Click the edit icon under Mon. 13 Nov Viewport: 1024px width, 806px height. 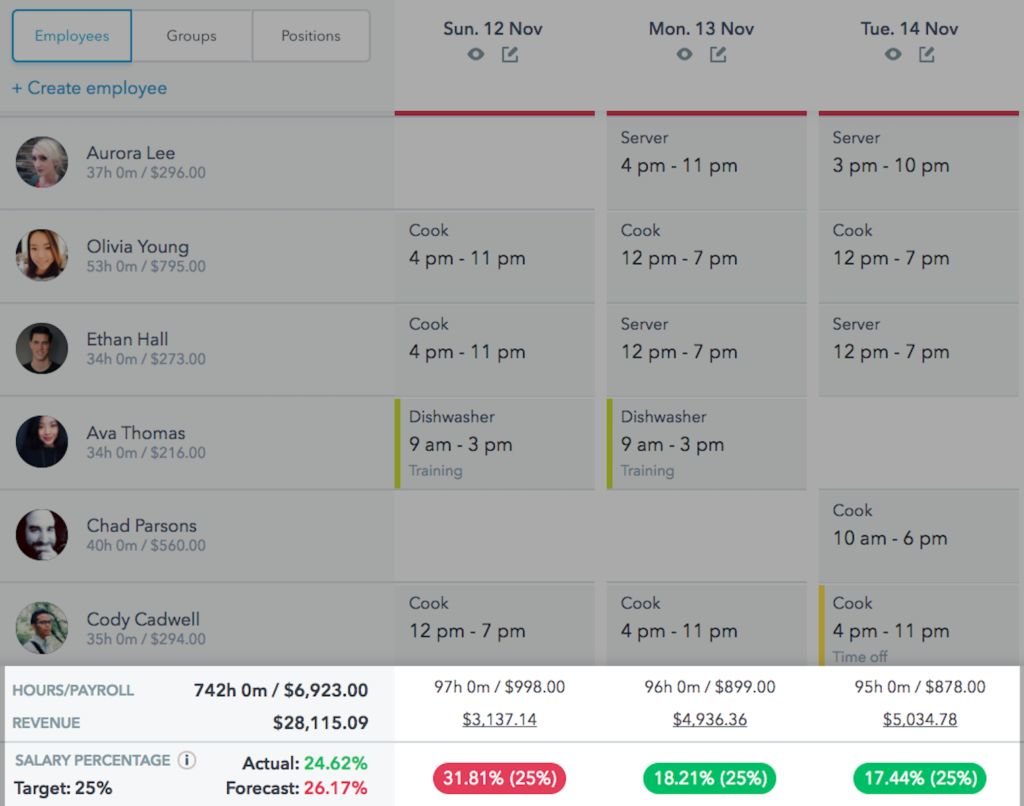pyautogui.click(x=718, y=55)
